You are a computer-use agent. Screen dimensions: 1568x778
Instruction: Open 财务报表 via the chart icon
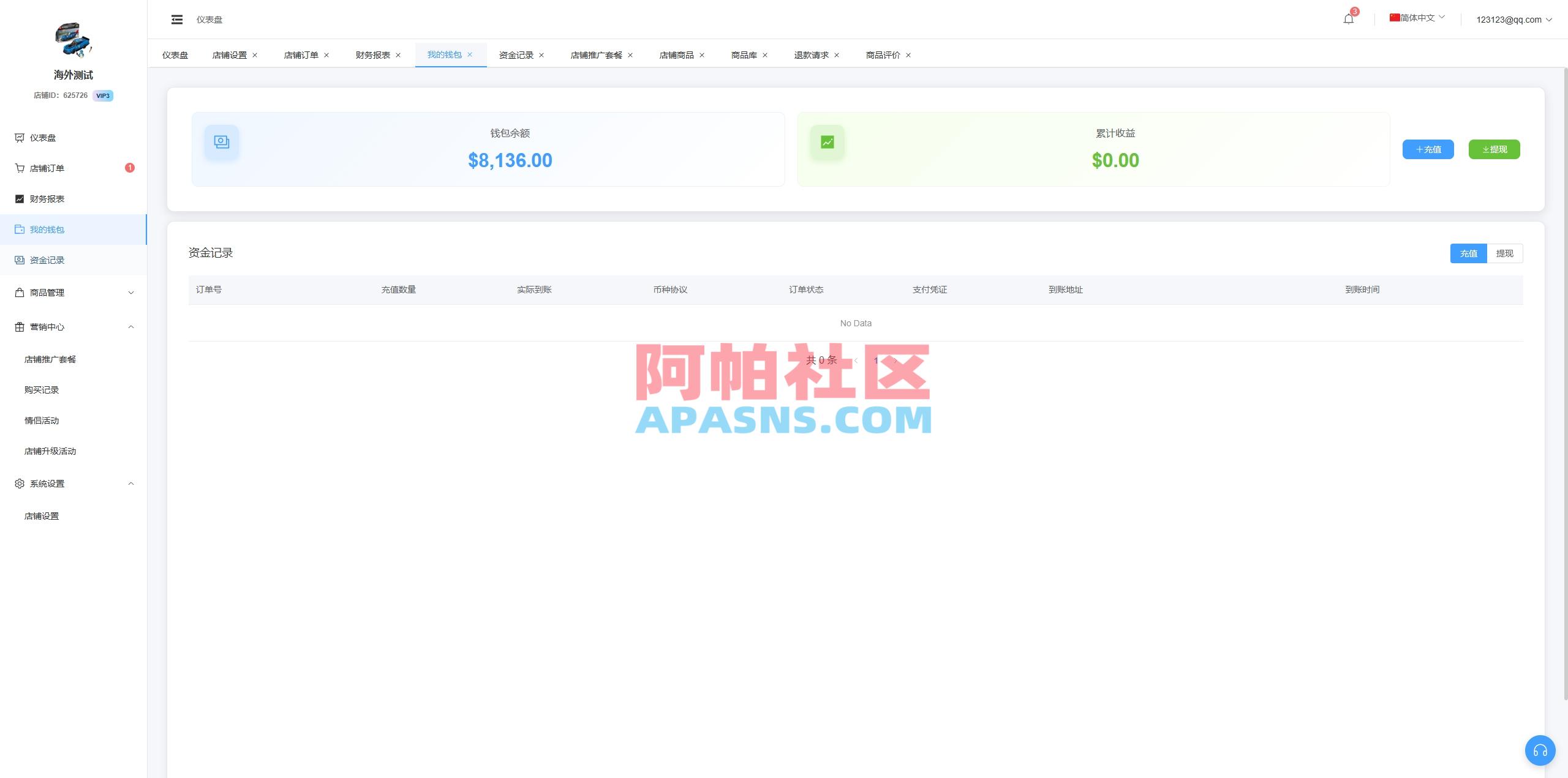pos(19,198)
